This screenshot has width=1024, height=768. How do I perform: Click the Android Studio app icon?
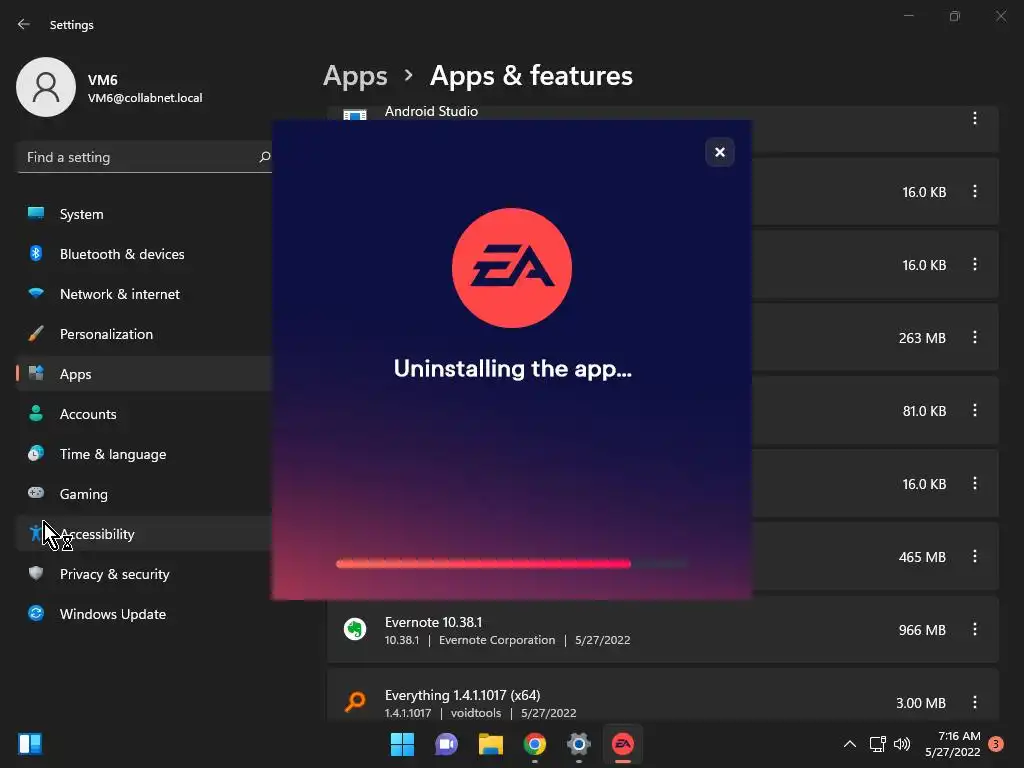pyautogui.click(x=355, y=115)
